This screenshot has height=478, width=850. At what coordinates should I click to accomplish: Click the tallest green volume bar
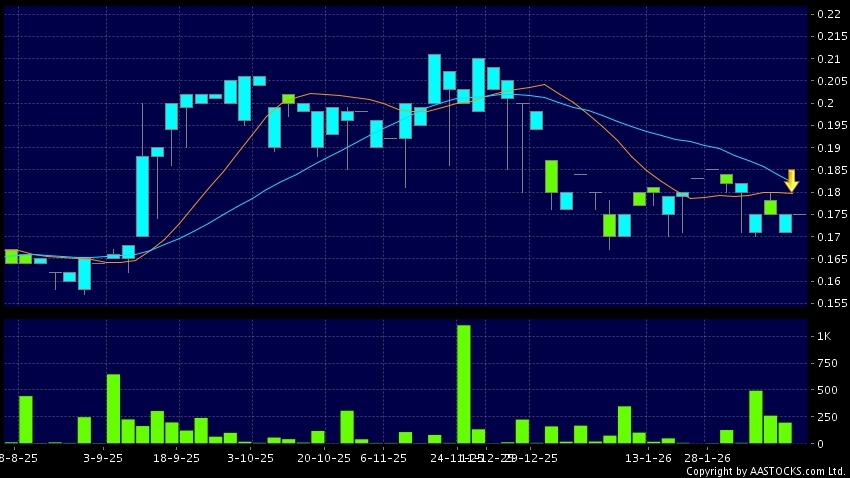tap(463, 384)
